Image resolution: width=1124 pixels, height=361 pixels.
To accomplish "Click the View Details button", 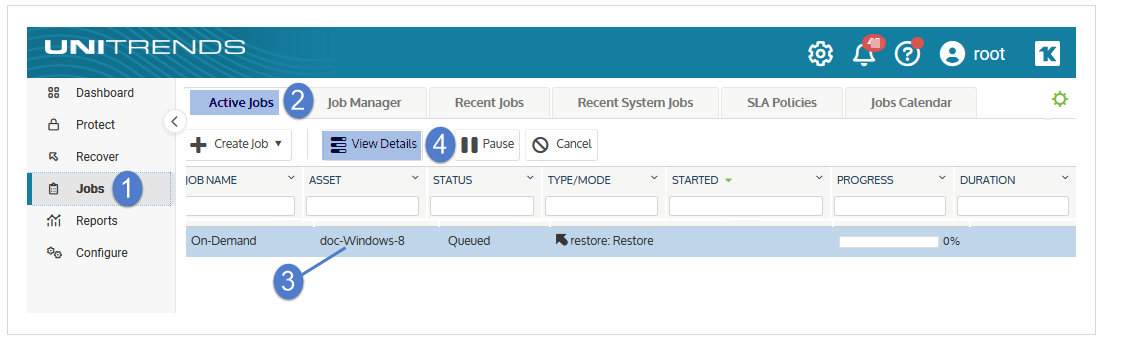I will pos(373,145).
